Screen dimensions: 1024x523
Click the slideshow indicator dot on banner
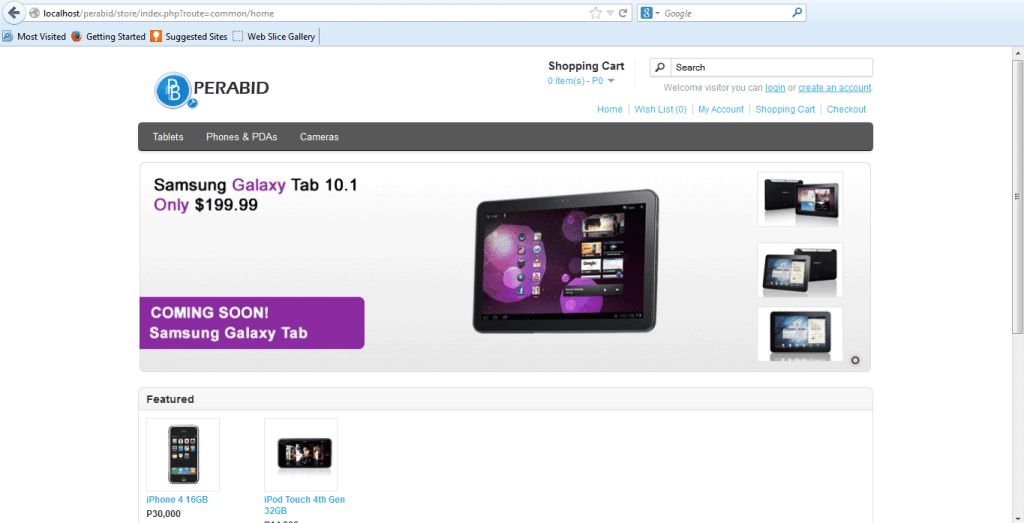click(x=855, y=360)
